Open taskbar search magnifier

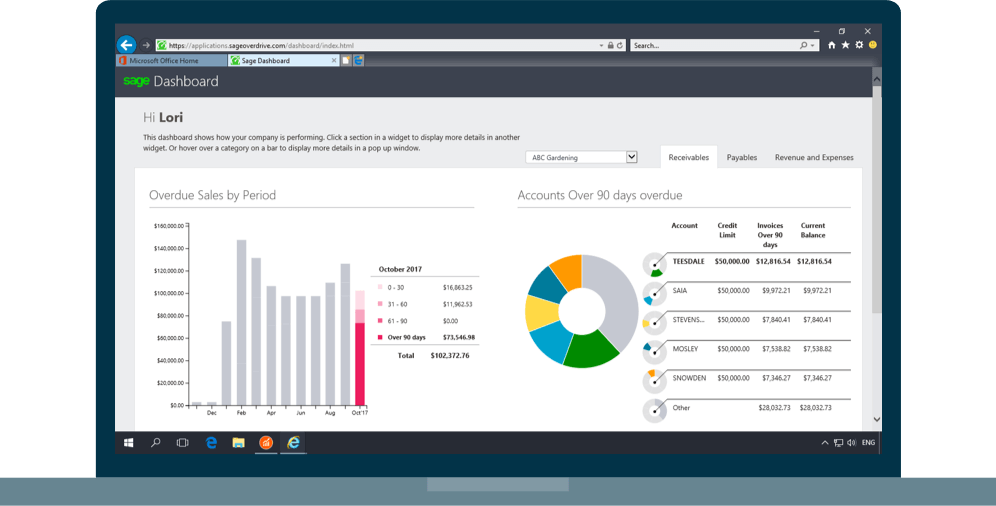156,443
